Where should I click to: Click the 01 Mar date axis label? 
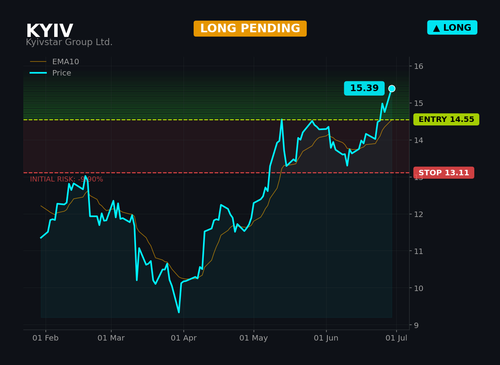coord(111,338)
